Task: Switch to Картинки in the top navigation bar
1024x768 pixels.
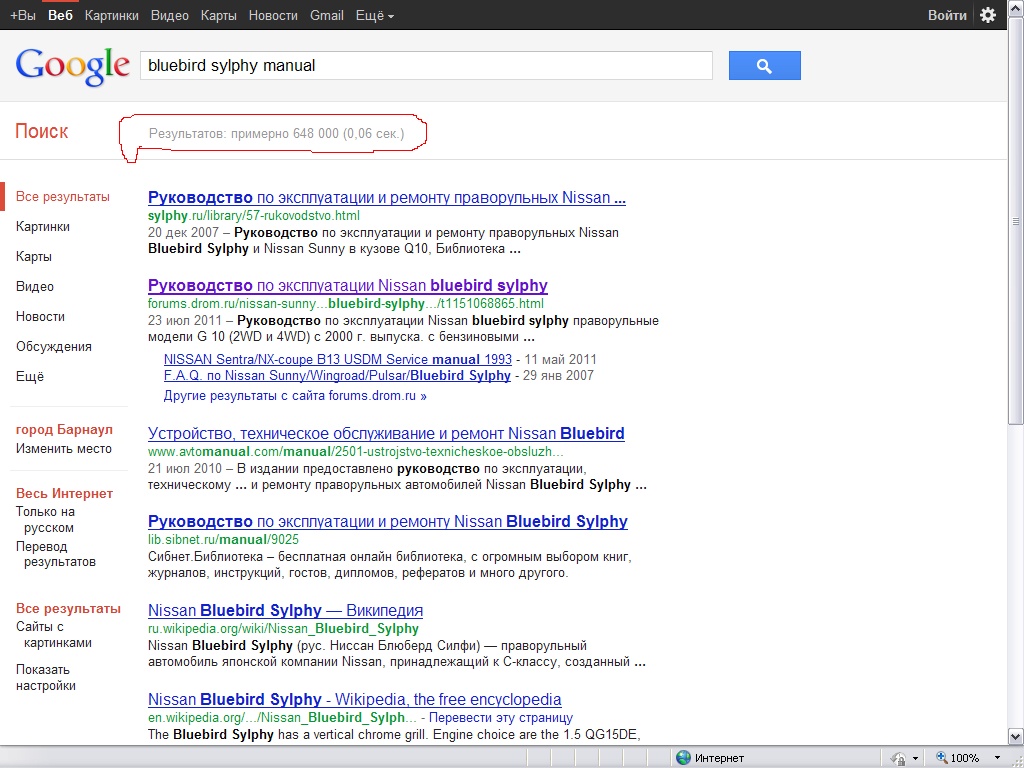Action: (112, 15)
